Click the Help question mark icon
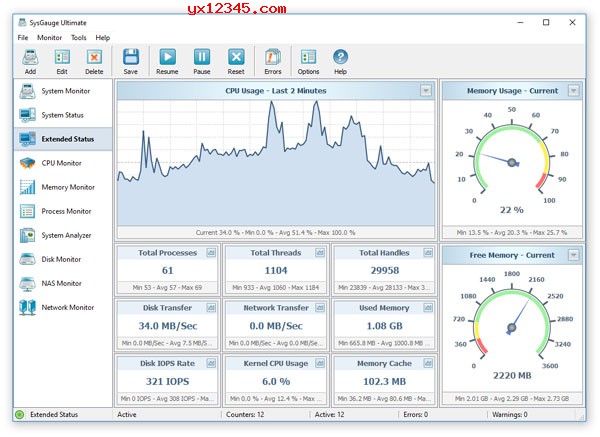Viewport: 600px width, 437px height. click(x=340, y=57)
